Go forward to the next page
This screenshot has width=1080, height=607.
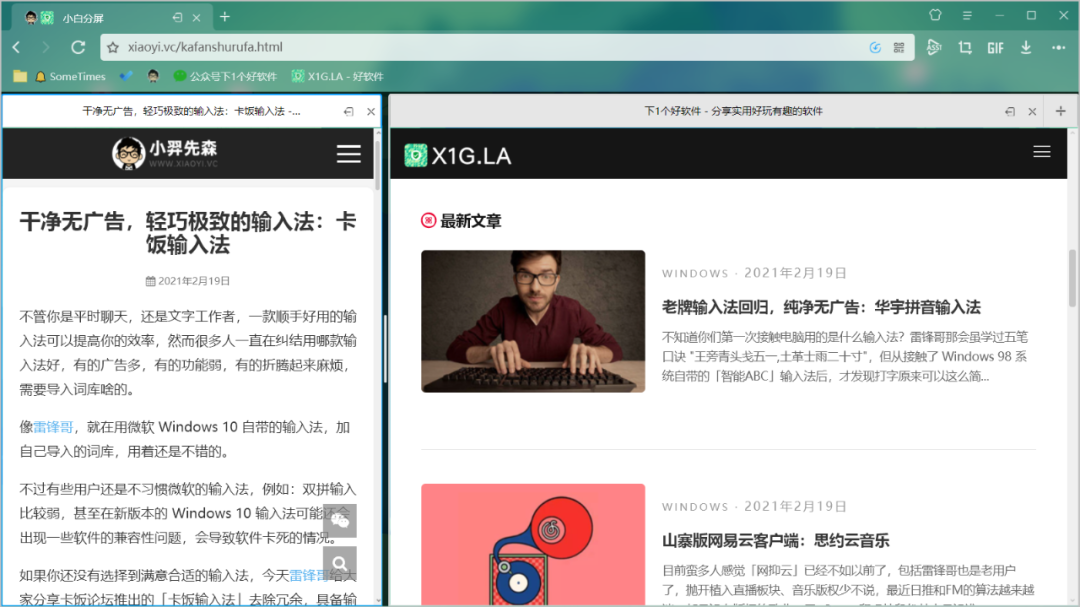[x=45, y=47]
